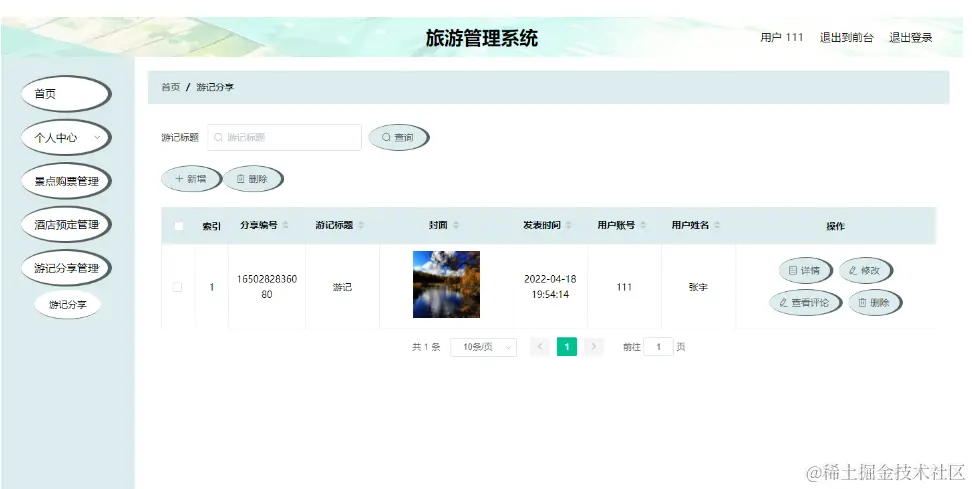This screenshot has height=489, width=972.
Task: Open the 10条/页 page size dropdown
Action: click(484, 347)
